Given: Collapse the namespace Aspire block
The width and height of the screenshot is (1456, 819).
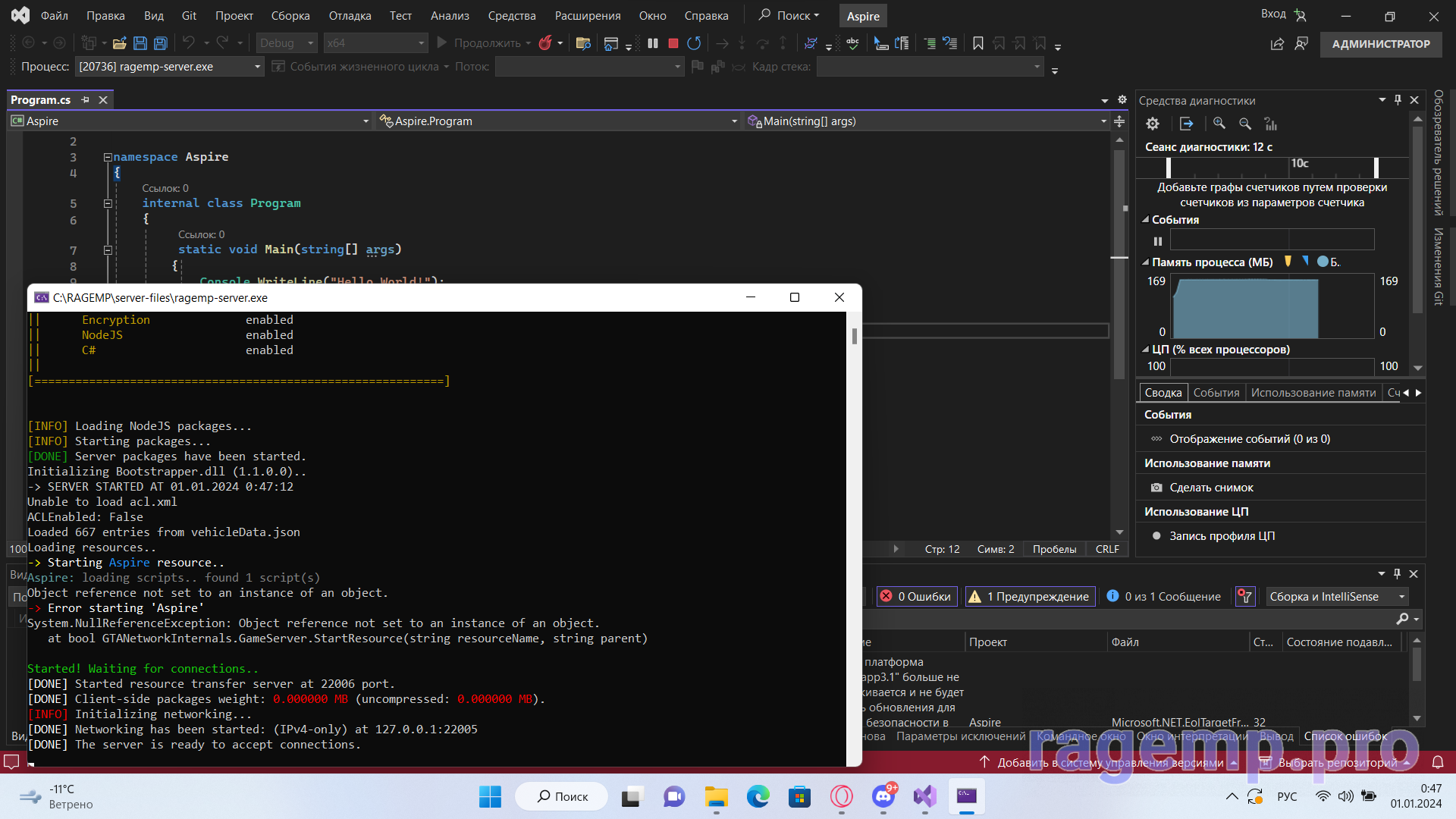Looking at the screenshot, I should (x=108, y=157).
